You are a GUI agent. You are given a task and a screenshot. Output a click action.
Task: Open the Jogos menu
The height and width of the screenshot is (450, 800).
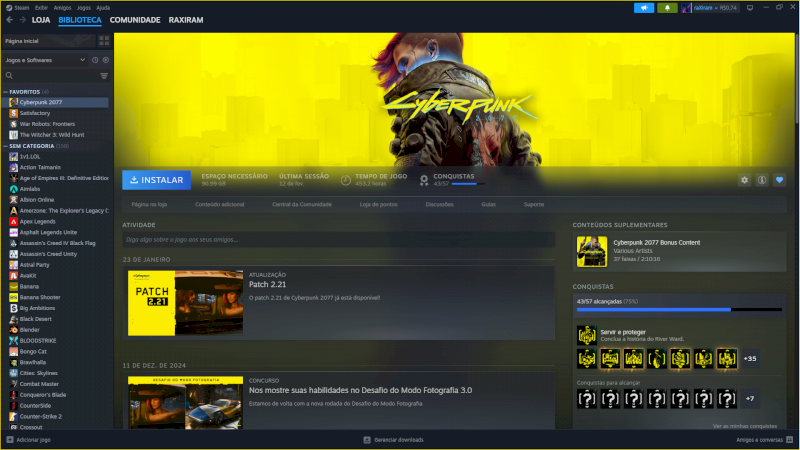[x=84, y=8]
